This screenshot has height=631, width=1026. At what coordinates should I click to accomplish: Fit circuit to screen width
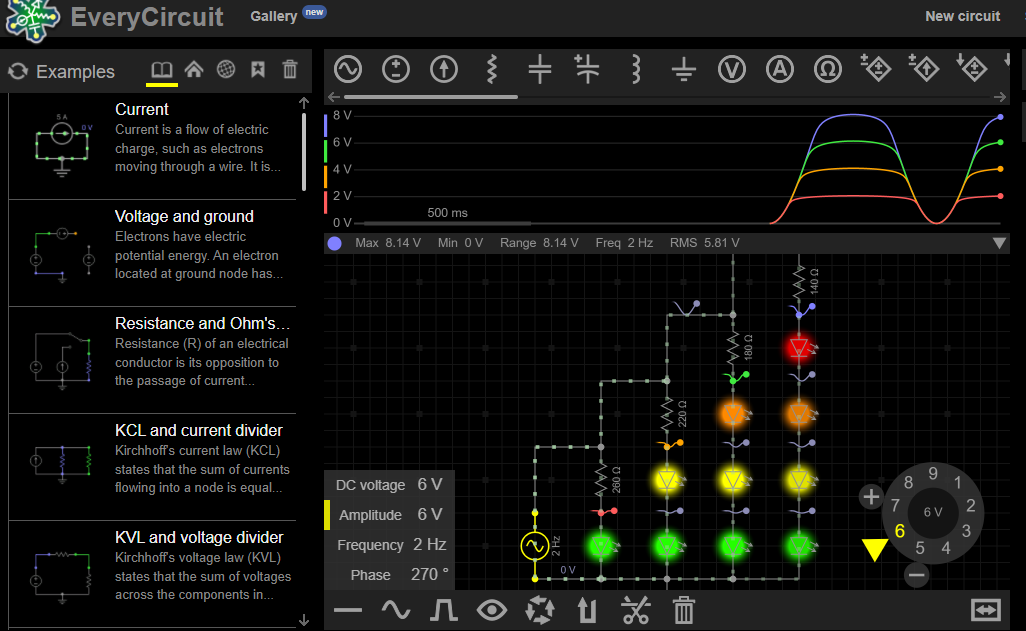pos(985,610)
